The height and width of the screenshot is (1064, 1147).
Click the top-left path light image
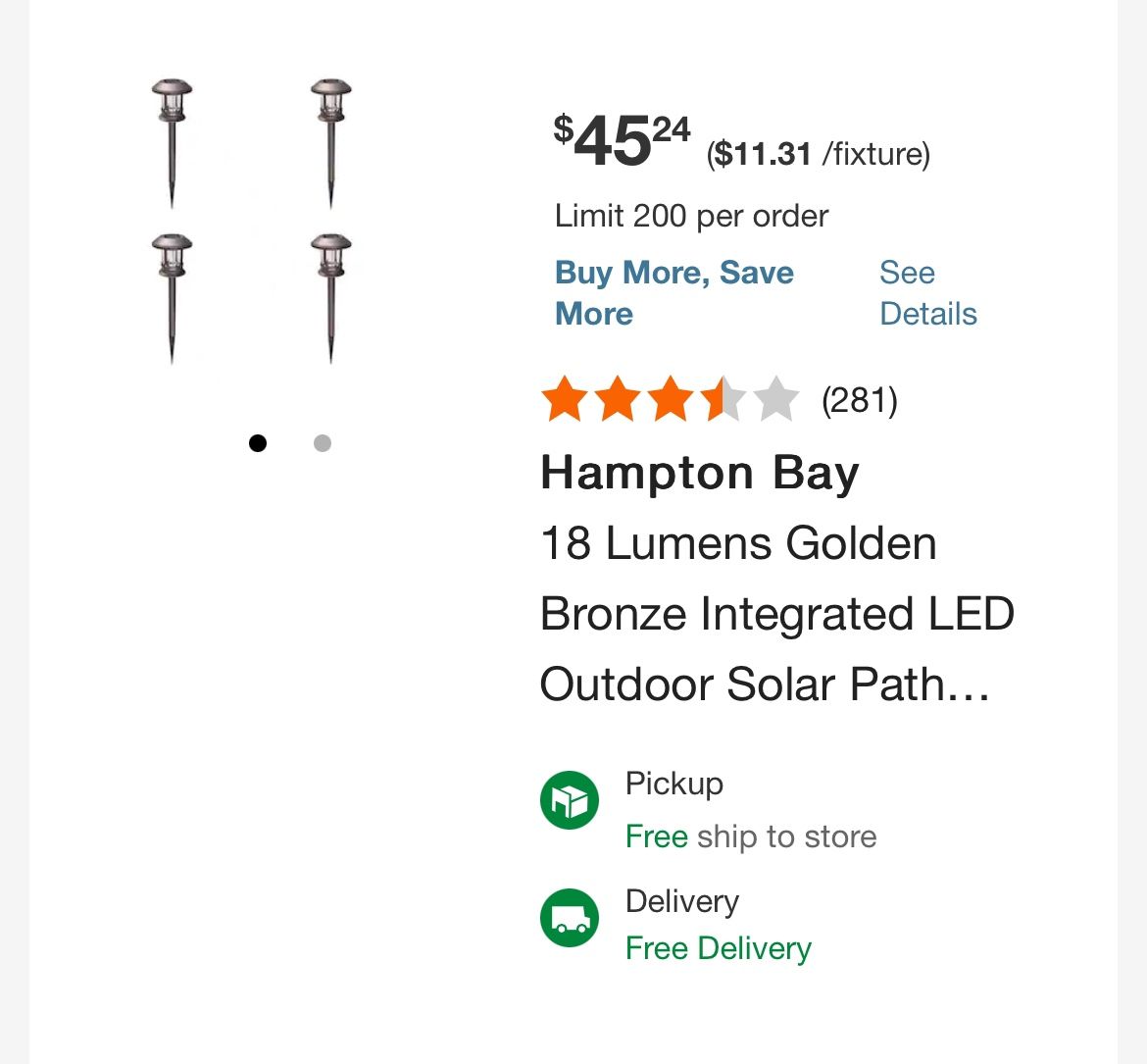coord(173,143)
